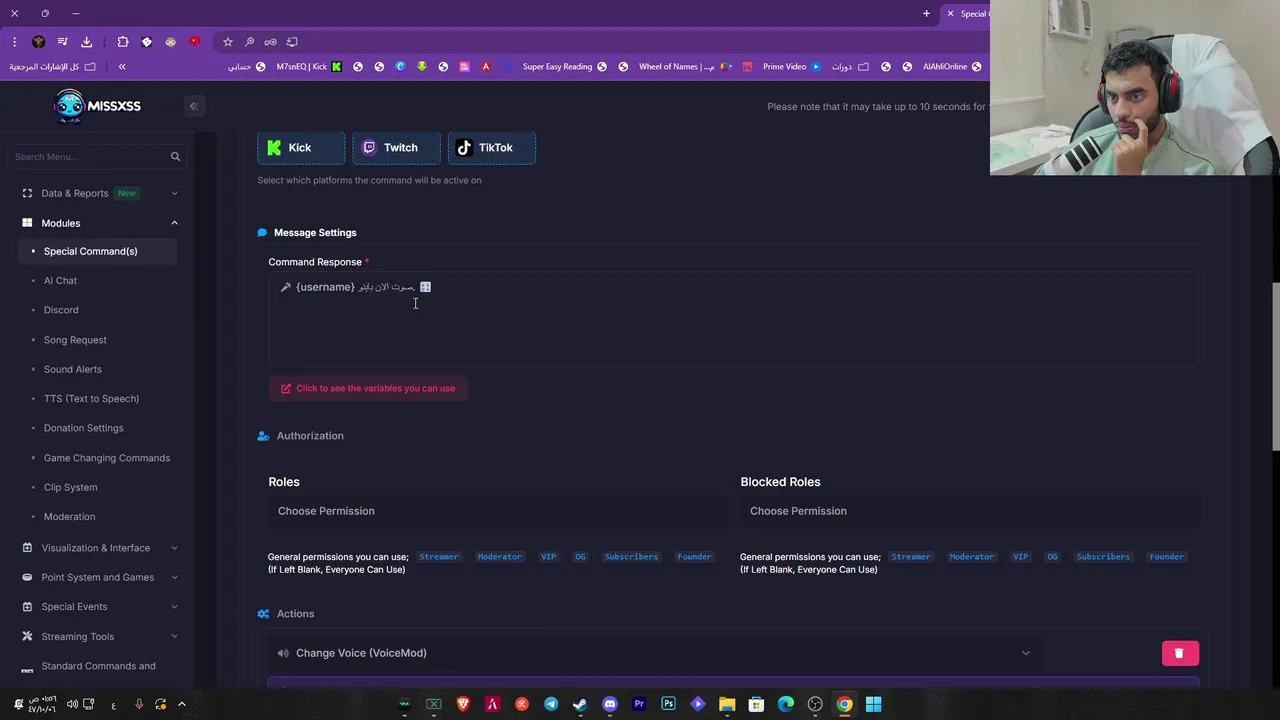Viewport: 1280px width, 720px height.
Task: Click the Command Response text area
Action: coord(733,319)
